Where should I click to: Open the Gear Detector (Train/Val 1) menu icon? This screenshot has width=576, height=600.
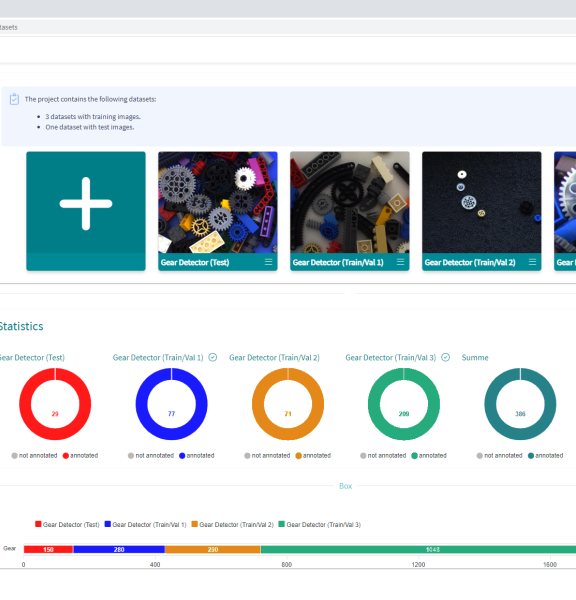(400, 262)
